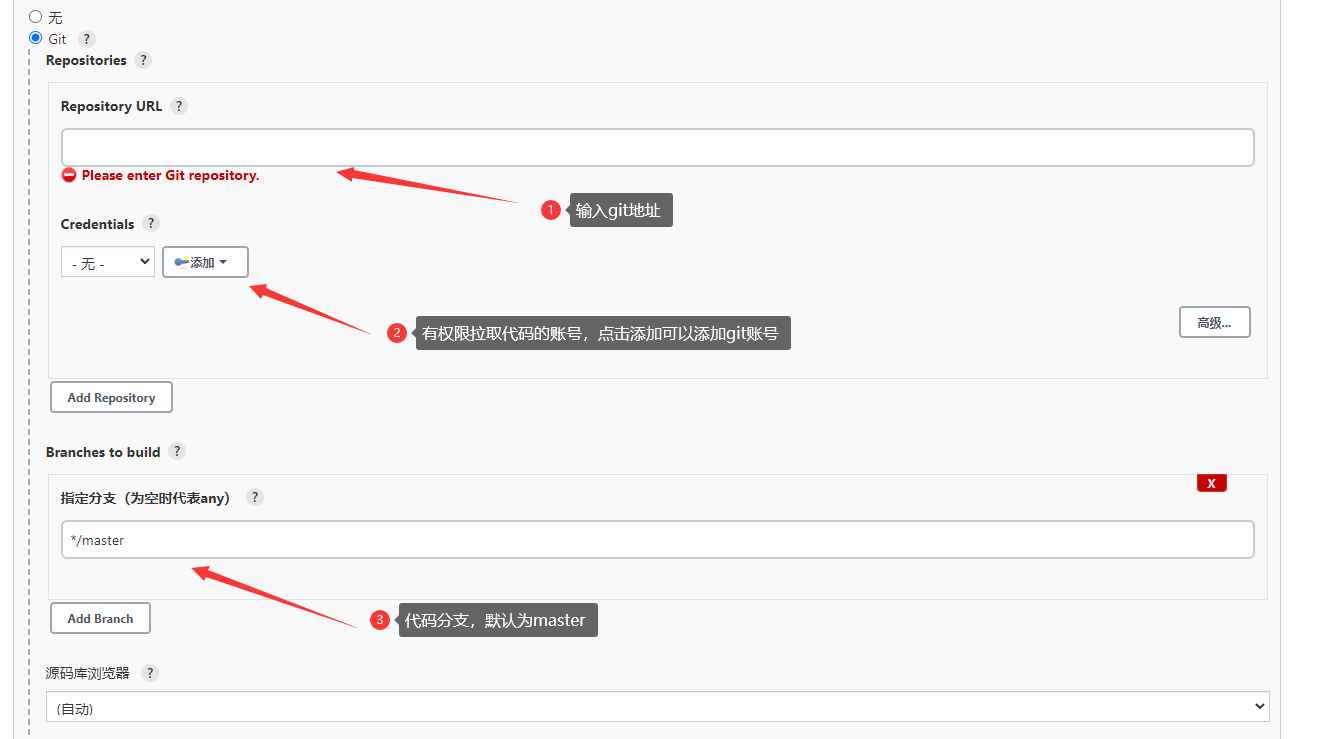Select the Git radio button
This screenshot has width=1322, height=739.
point(36,38)
